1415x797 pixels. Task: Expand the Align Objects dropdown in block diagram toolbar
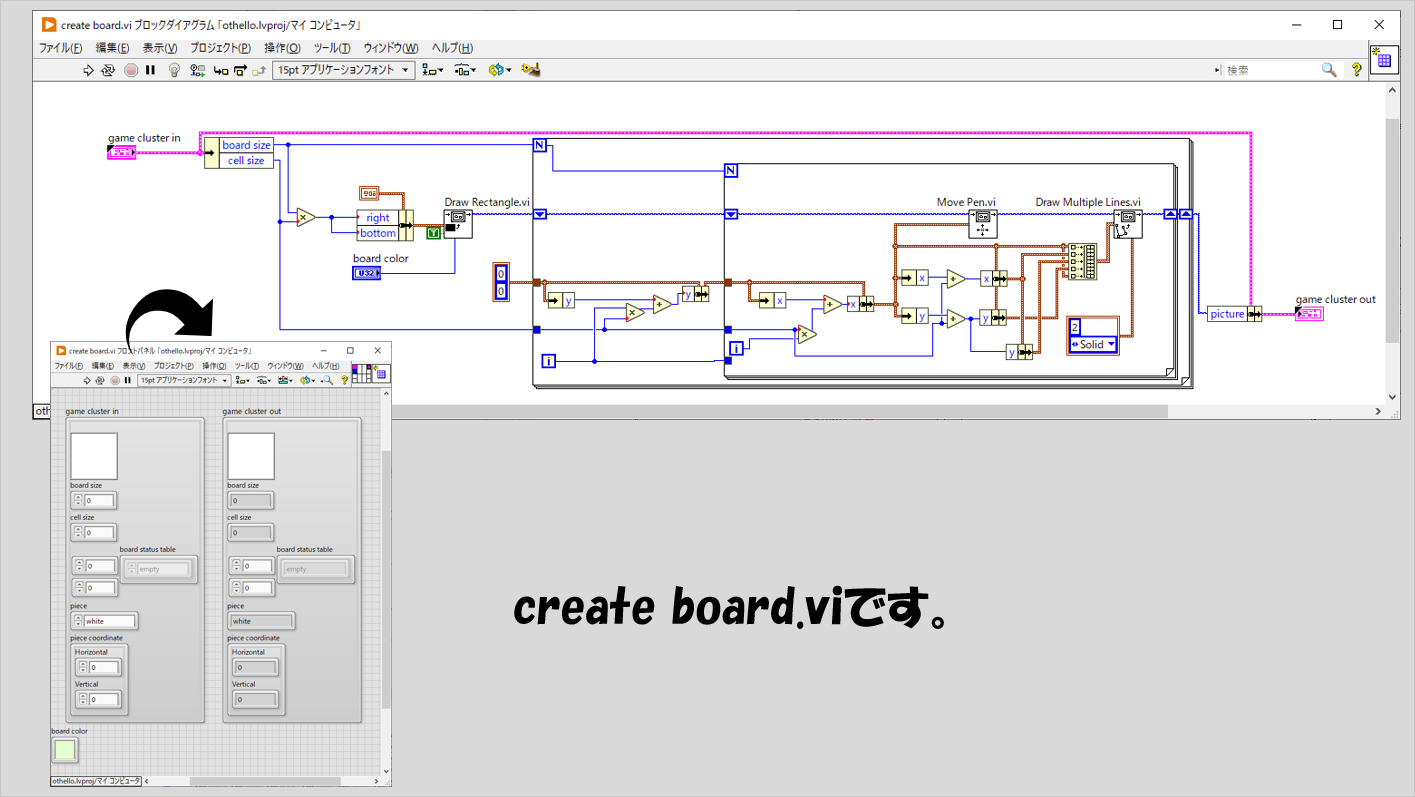coord(432,70)
